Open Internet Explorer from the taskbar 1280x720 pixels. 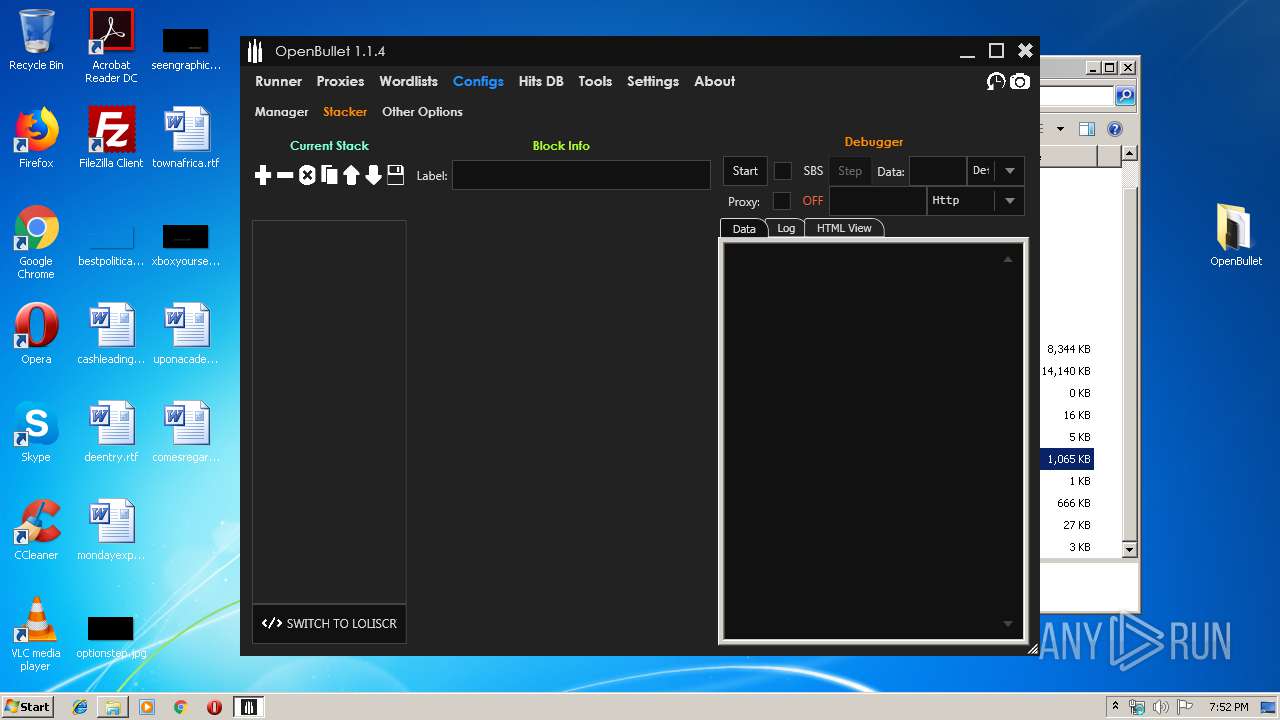(x=80, y=707)
